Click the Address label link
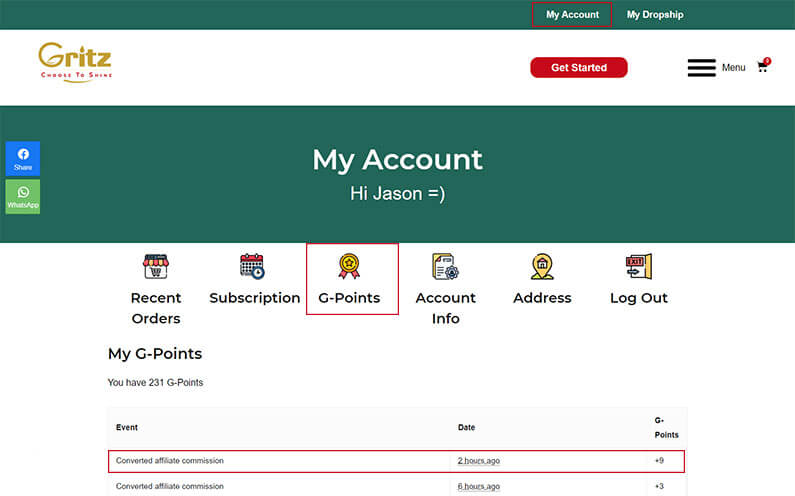This screenshot has height=496, width=795. 542,298
